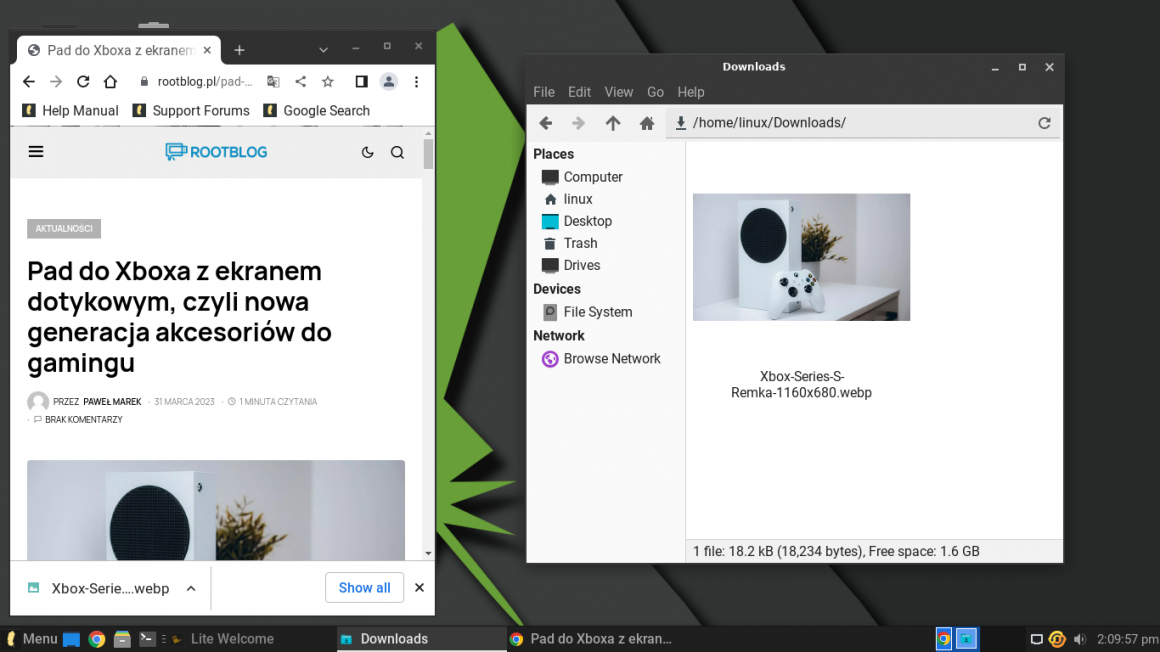Image resolution: width=1160 pixels, height=652 pixels.
Task: Refresh the Downloads folder view
Action: (x=1044, y=122)
